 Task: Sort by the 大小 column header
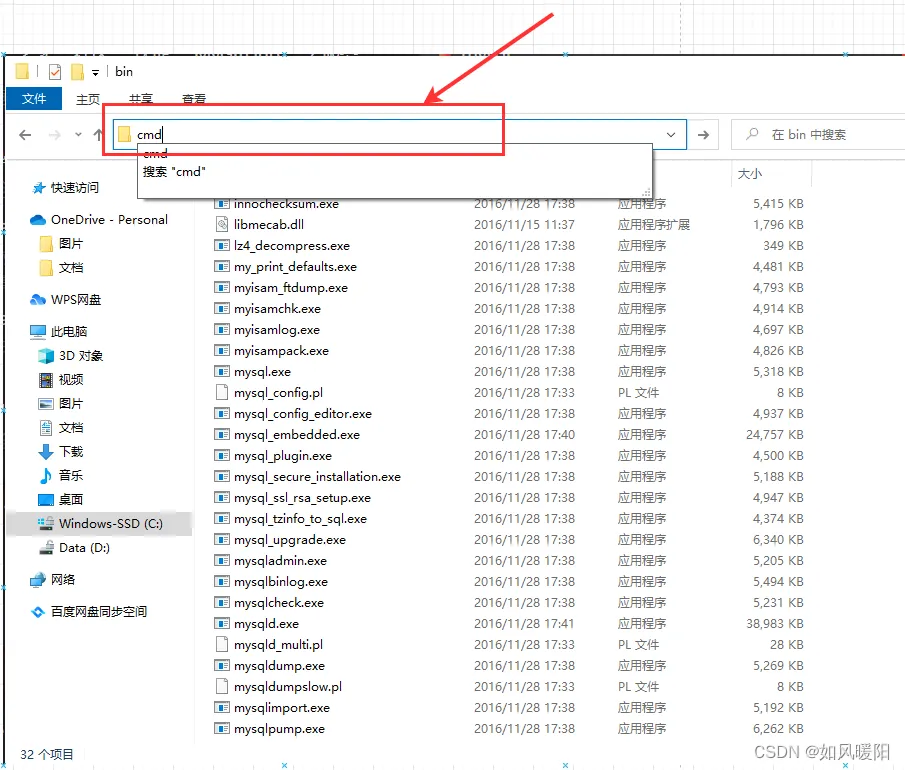click(750, 174)
